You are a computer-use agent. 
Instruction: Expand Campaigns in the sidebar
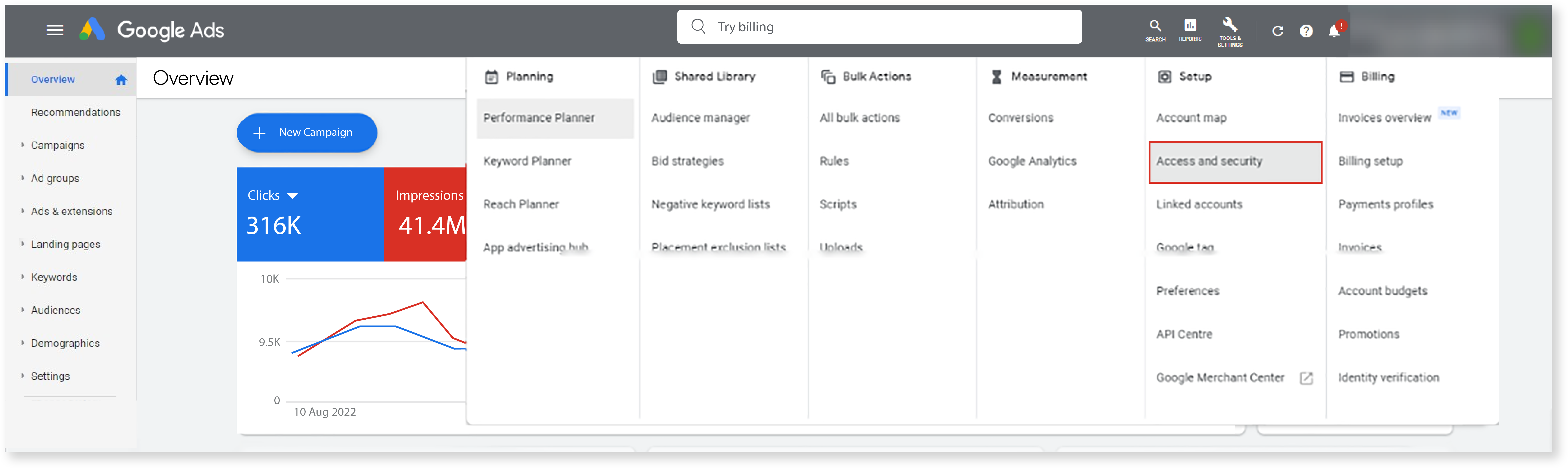pyautogui.click(x=23, y=145)
